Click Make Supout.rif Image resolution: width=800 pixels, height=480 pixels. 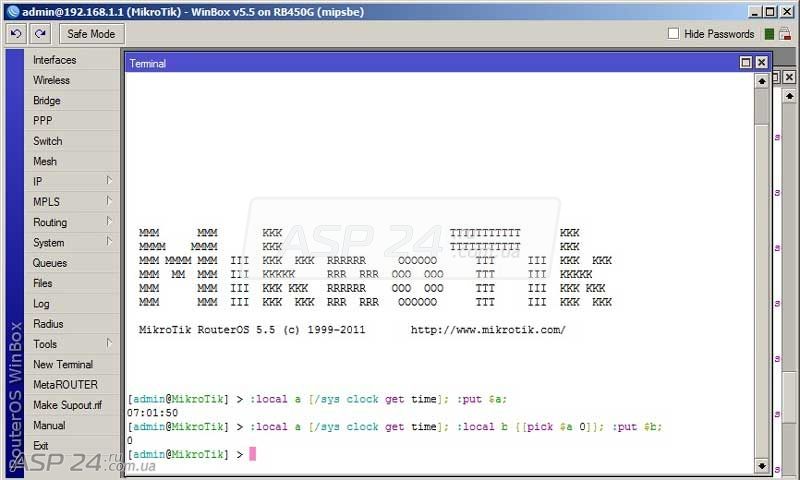click(x=67, y=405)
